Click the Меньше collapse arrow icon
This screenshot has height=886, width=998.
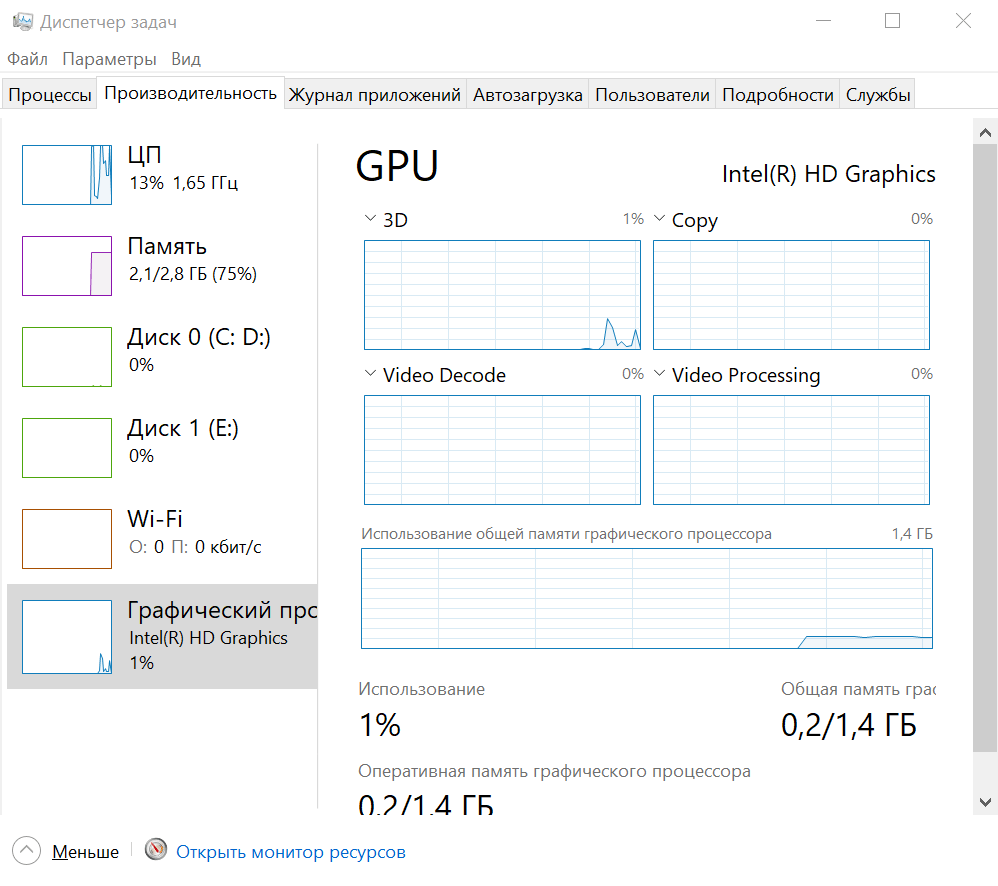(26, 850)
